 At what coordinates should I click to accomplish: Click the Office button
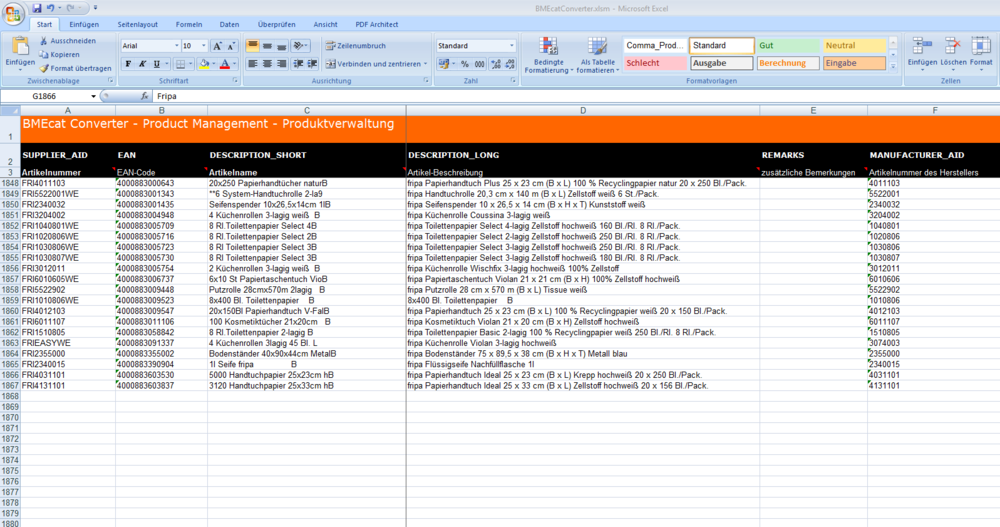13,12
